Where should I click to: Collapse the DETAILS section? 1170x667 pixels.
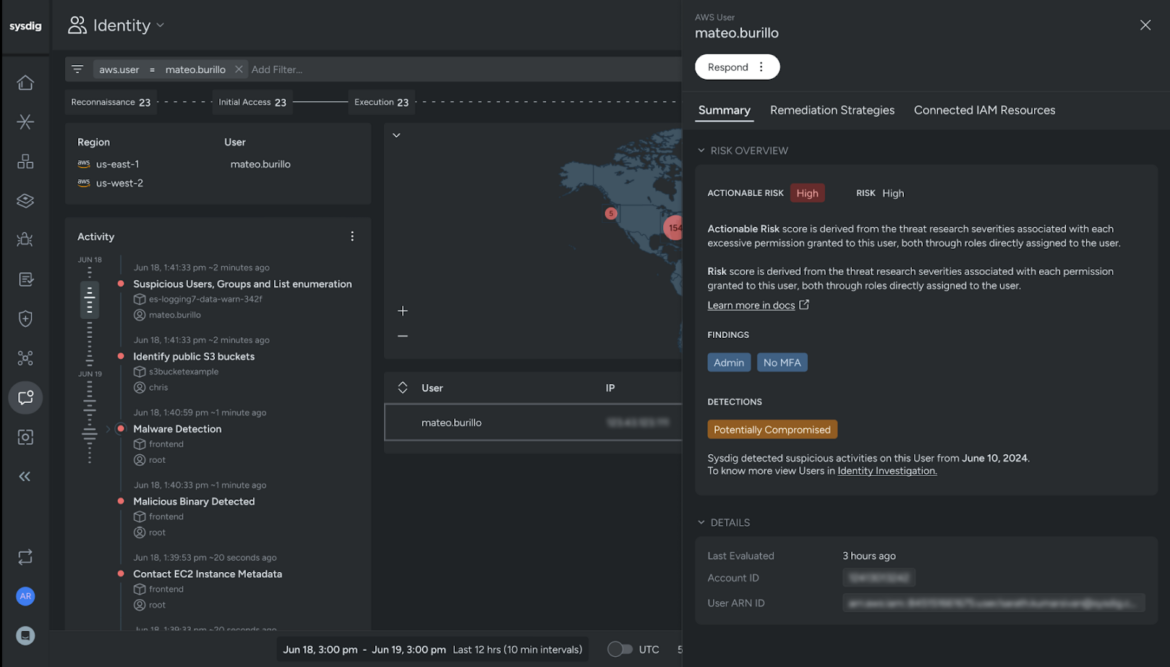699,522
